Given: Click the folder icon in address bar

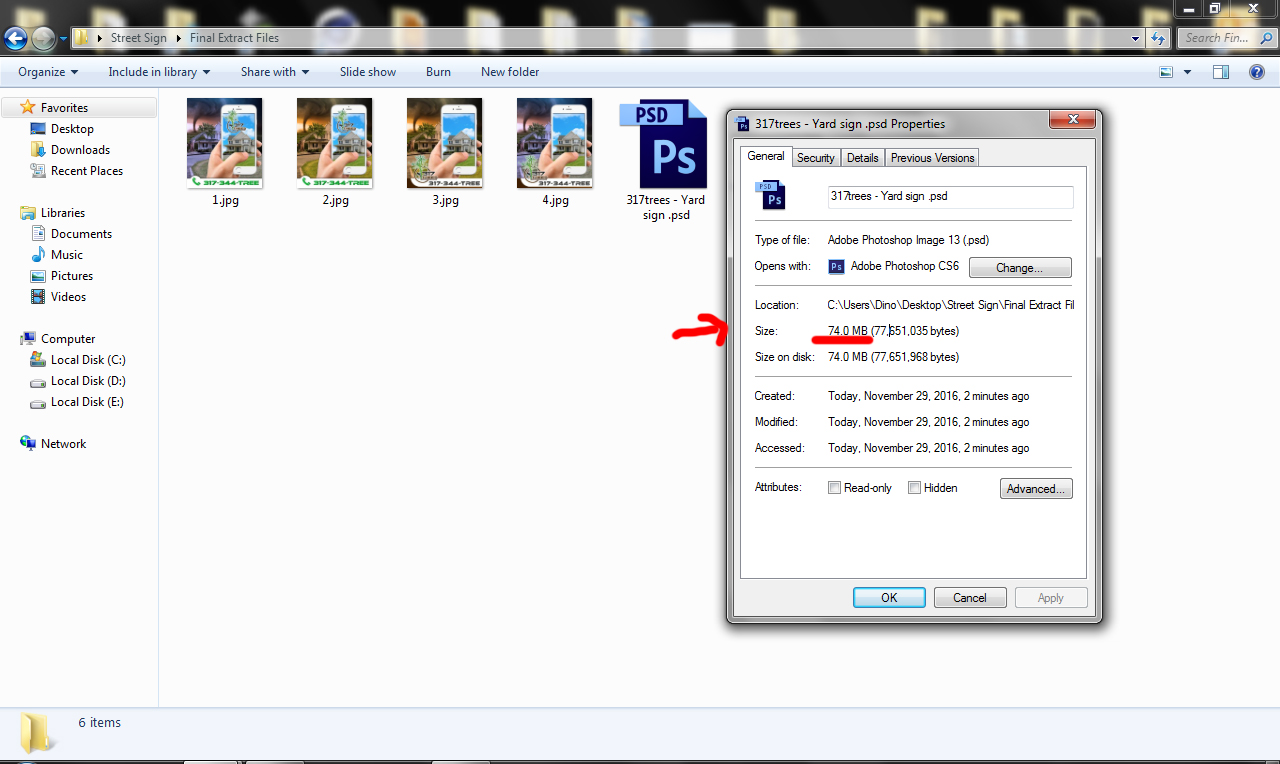Looking at the screenshot, I should coord(83,38).
